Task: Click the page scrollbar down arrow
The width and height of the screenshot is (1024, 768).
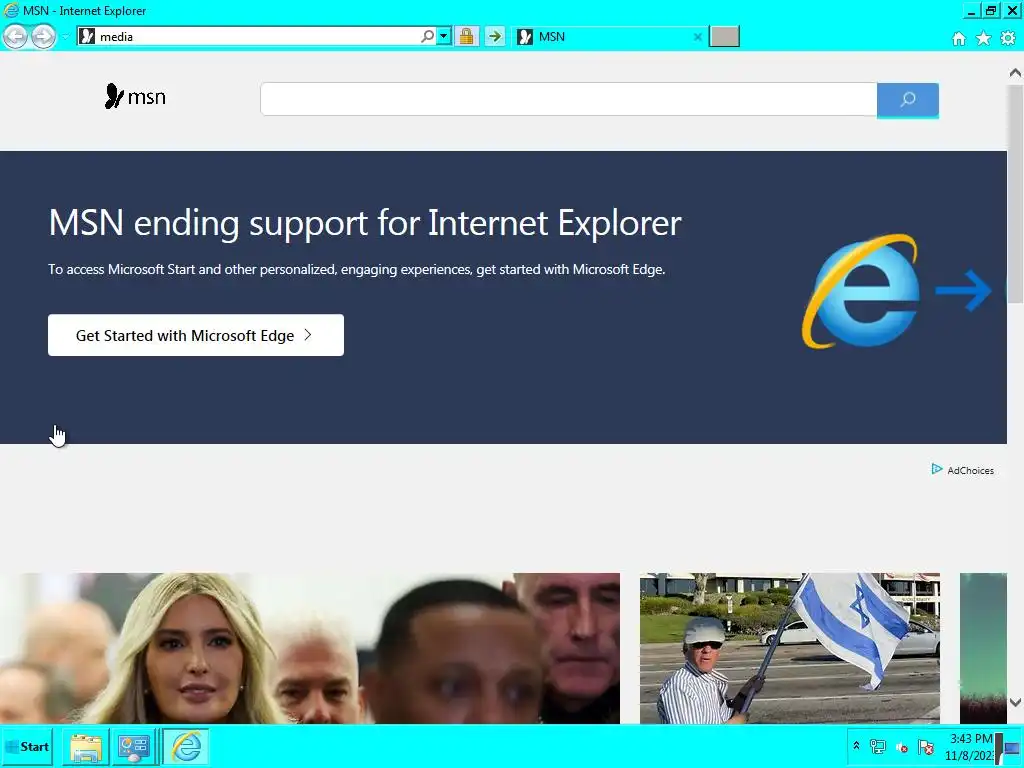Action: tap(1015, 703)
